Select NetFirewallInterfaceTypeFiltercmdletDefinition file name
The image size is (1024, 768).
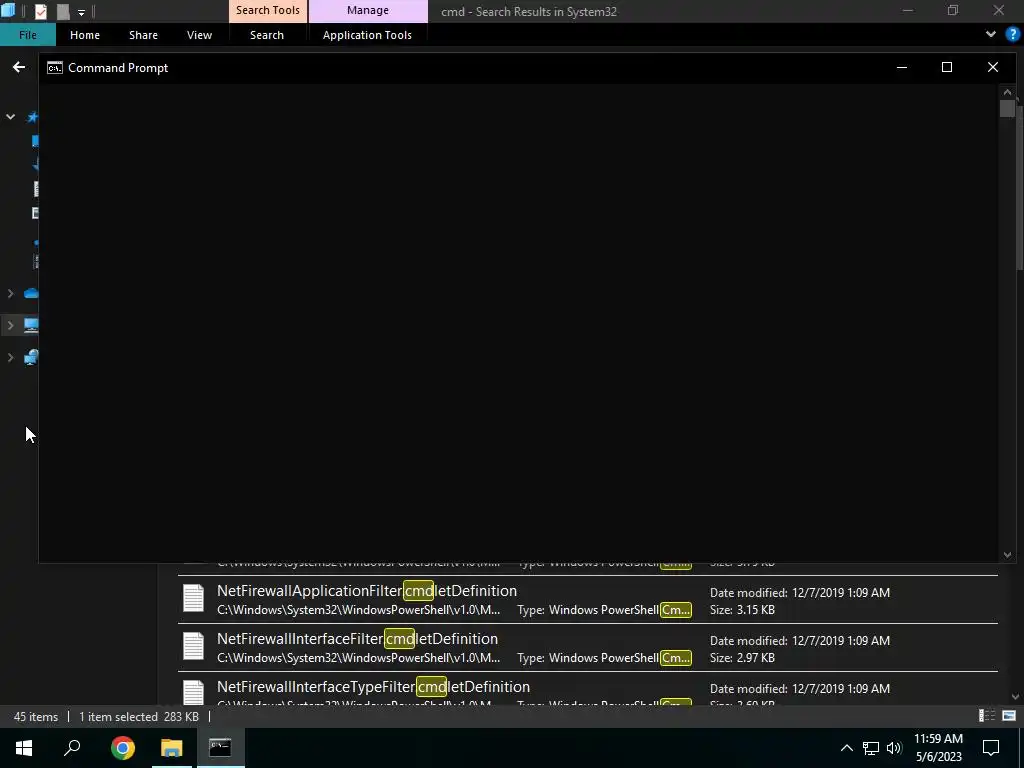coord(374,687)
